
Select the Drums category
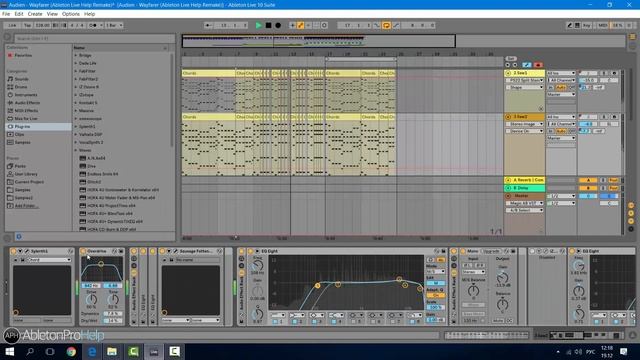point(21,87)
